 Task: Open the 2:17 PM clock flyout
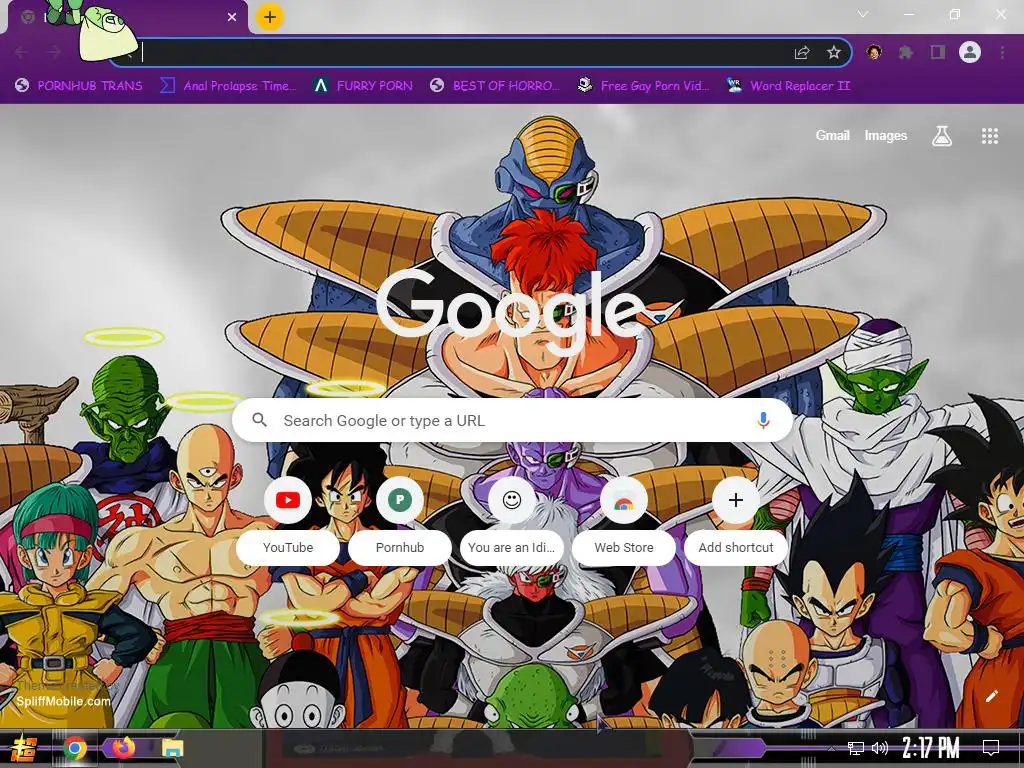(931, 748)
